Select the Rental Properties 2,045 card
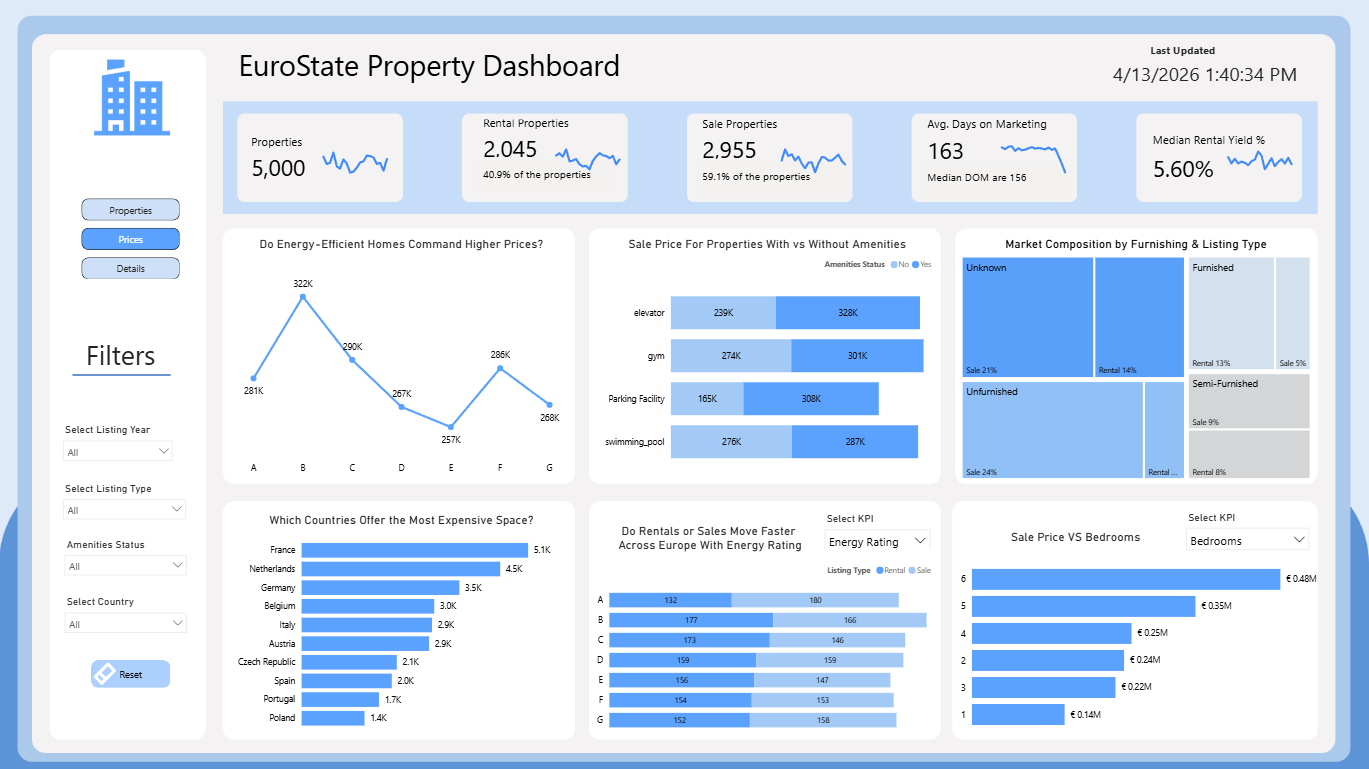This screenshot has height=769, width=1369. pyautogui.click(x=545, y=158)
